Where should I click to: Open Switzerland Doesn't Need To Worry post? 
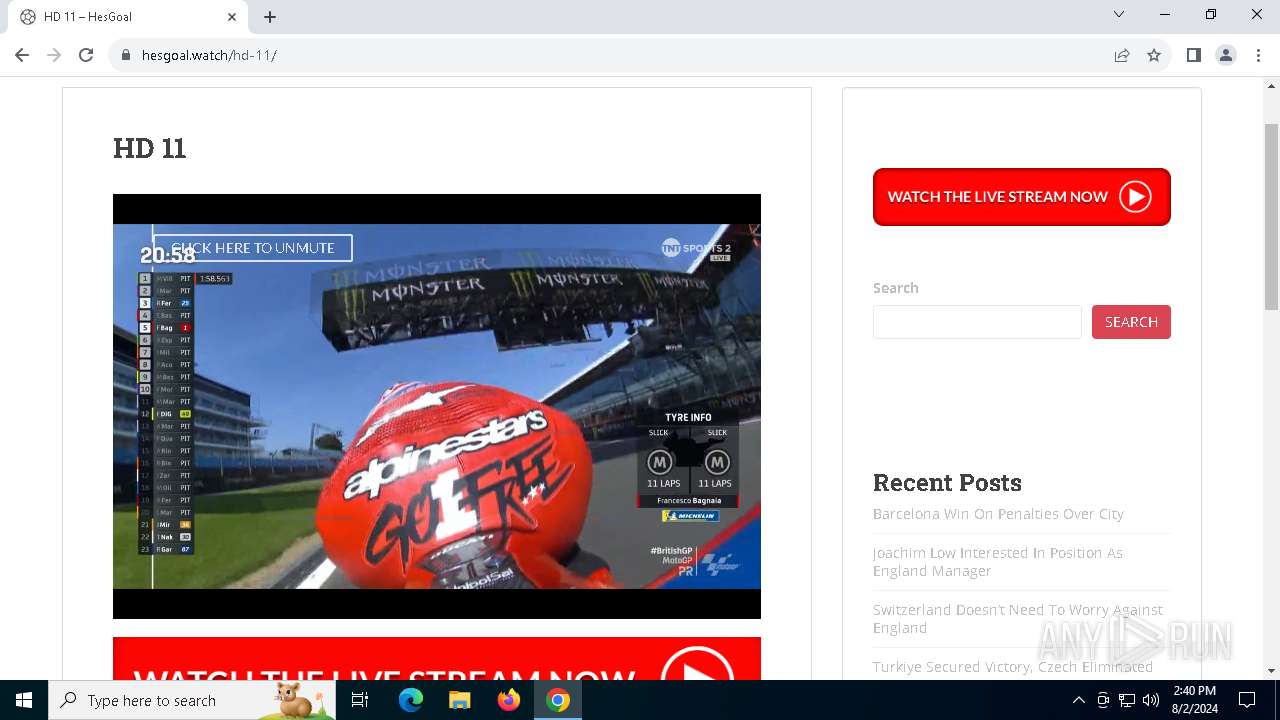point(1018,619)
